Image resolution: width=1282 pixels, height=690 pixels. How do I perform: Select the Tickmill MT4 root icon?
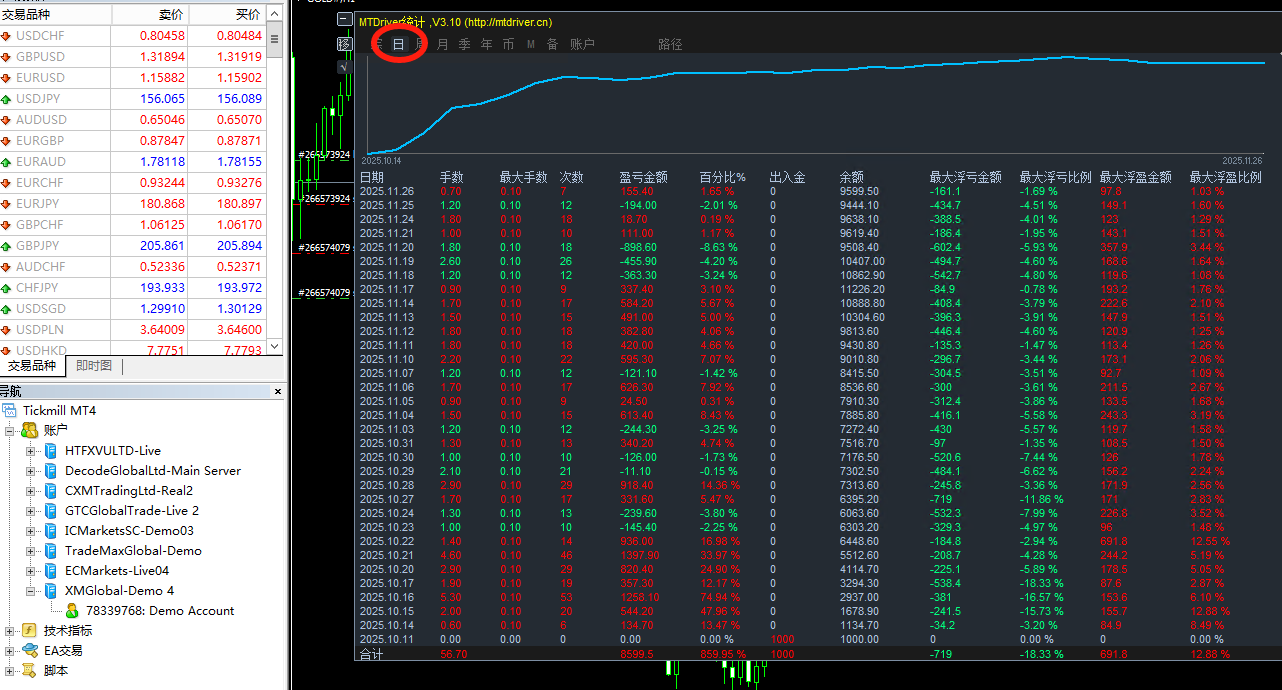(x=11, y=411)
